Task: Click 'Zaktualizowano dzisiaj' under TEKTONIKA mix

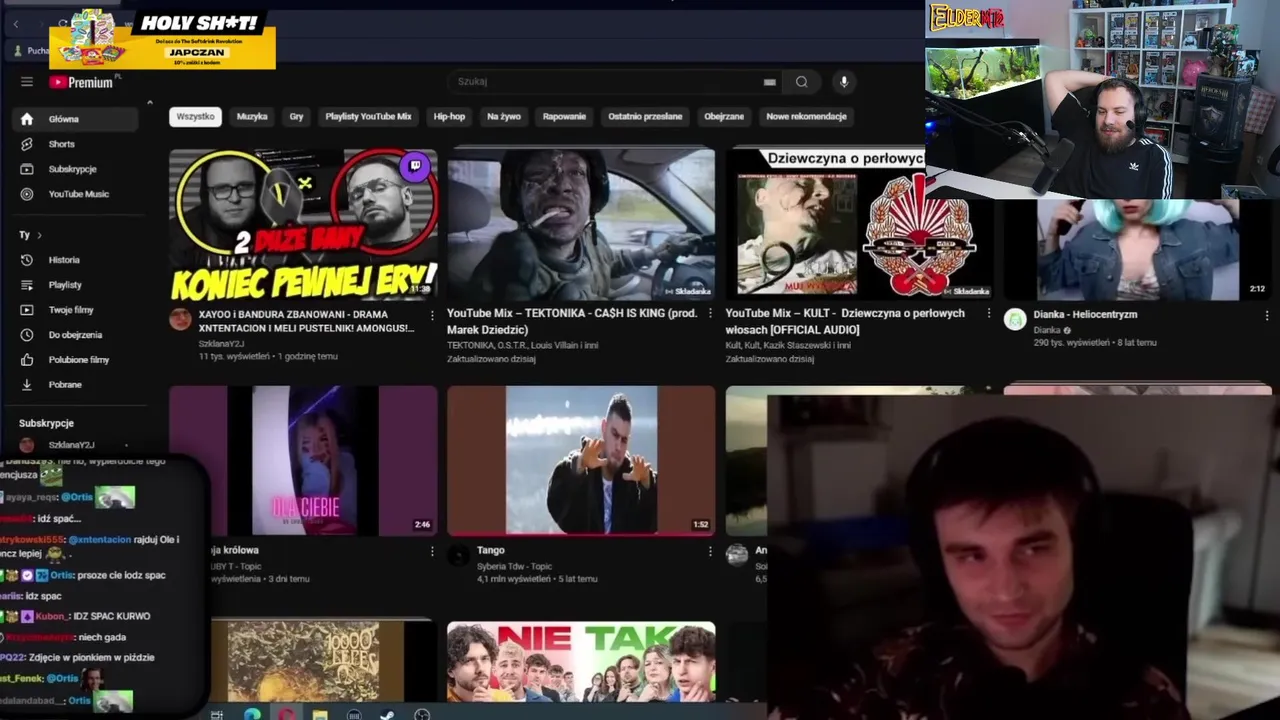Action: pyautogui.click(x=491, y=359)
